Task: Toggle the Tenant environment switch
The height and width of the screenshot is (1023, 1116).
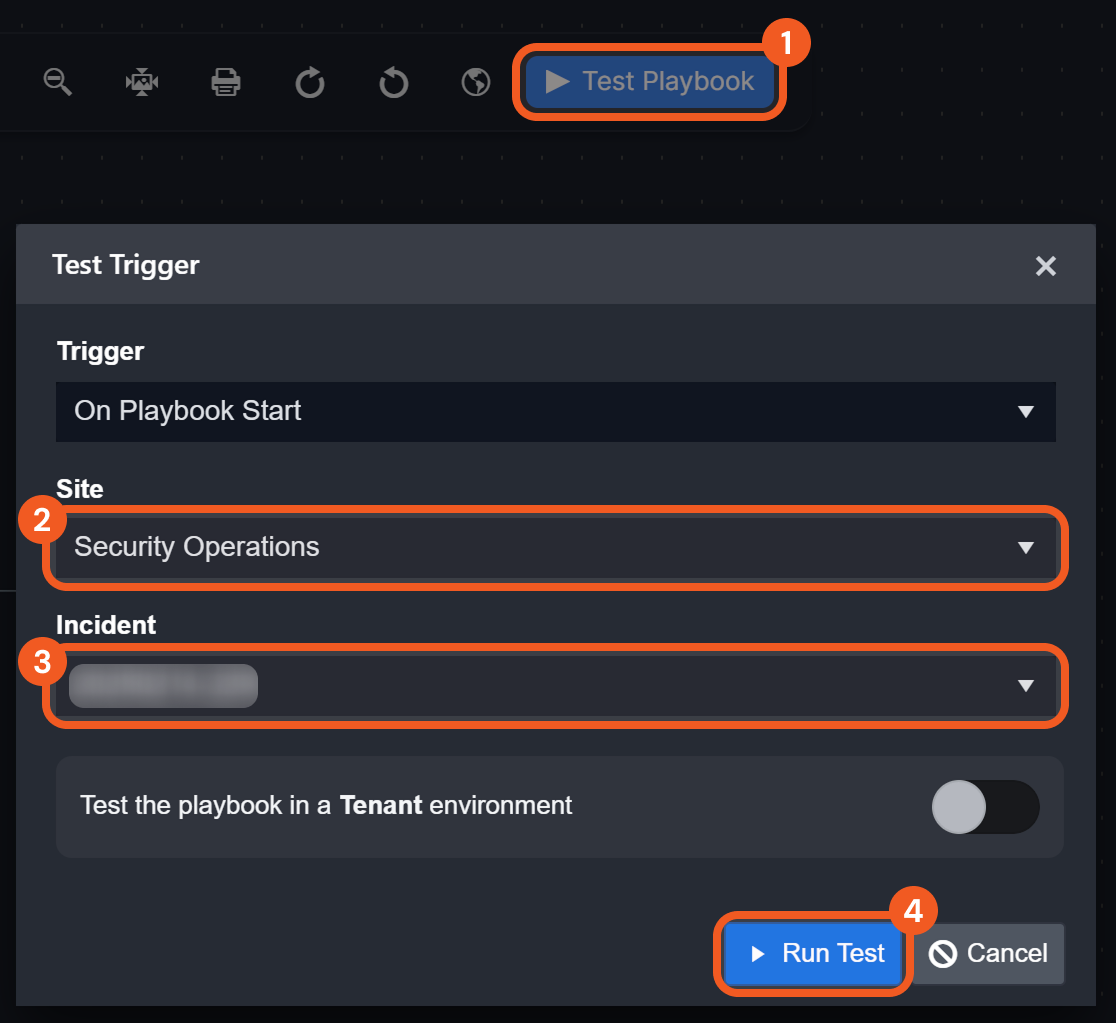Action: (x=985, y=806)
